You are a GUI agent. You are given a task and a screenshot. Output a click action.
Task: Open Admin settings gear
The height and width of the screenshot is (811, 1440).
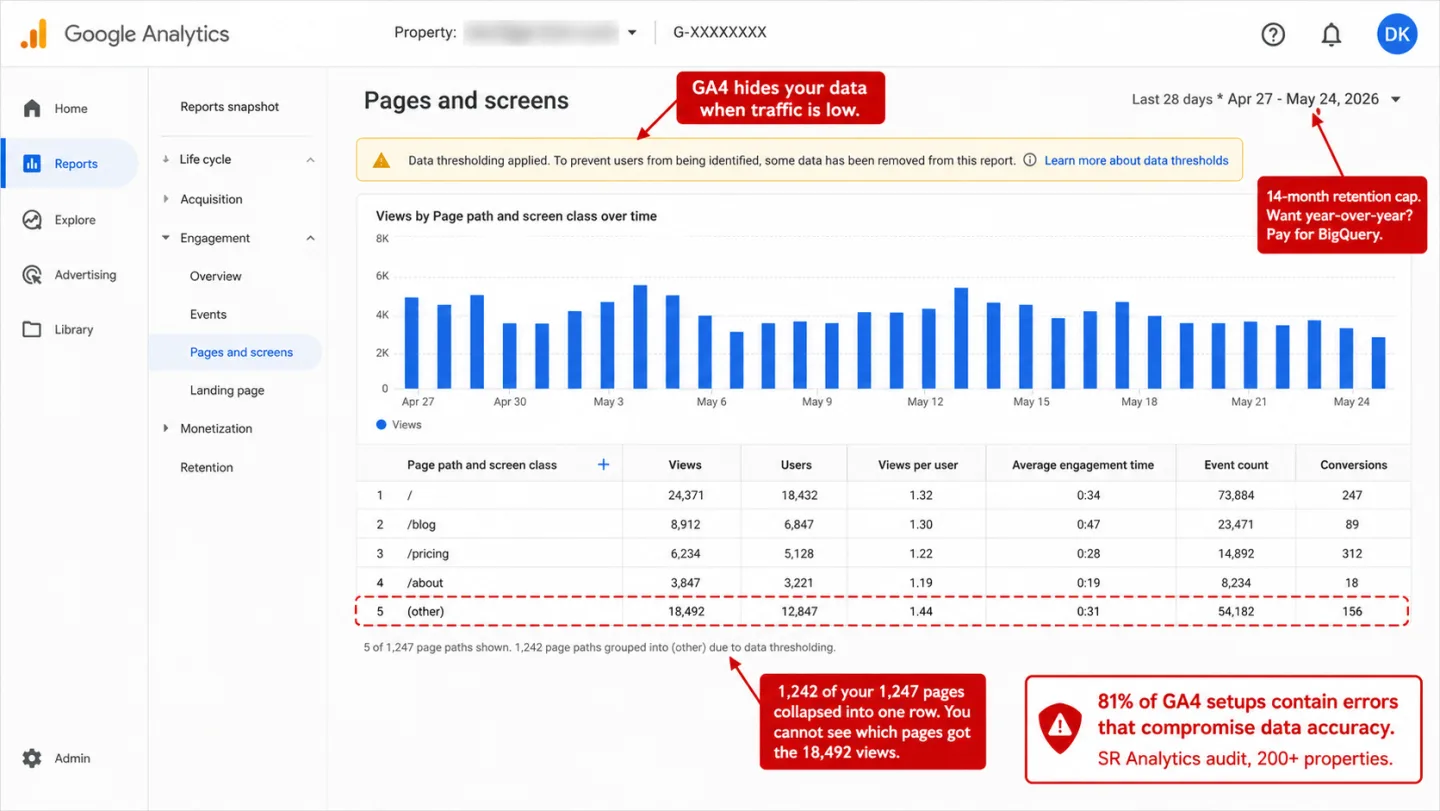click(x=32, y=758)
